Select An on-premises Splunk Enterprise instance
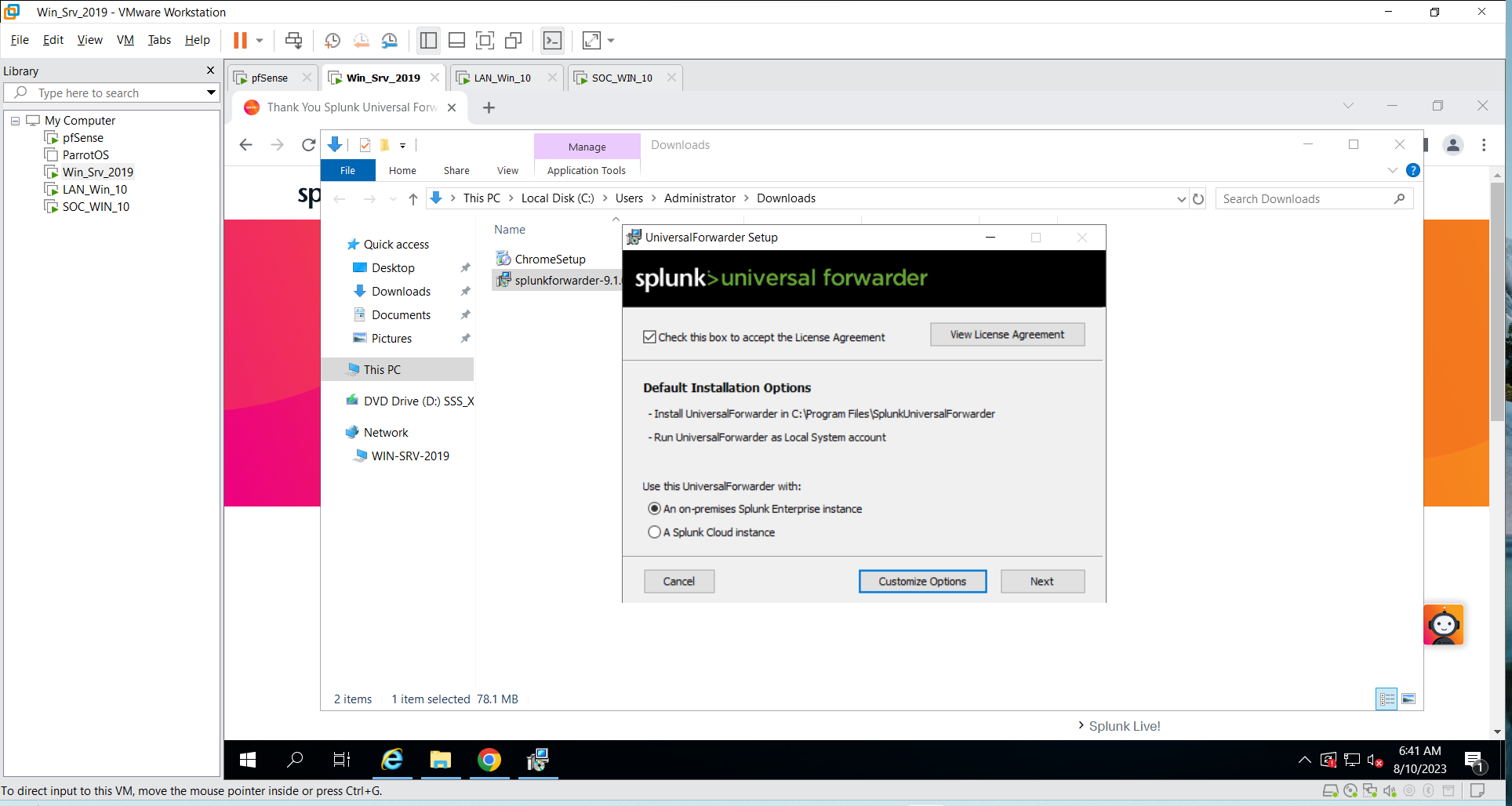 654,509
